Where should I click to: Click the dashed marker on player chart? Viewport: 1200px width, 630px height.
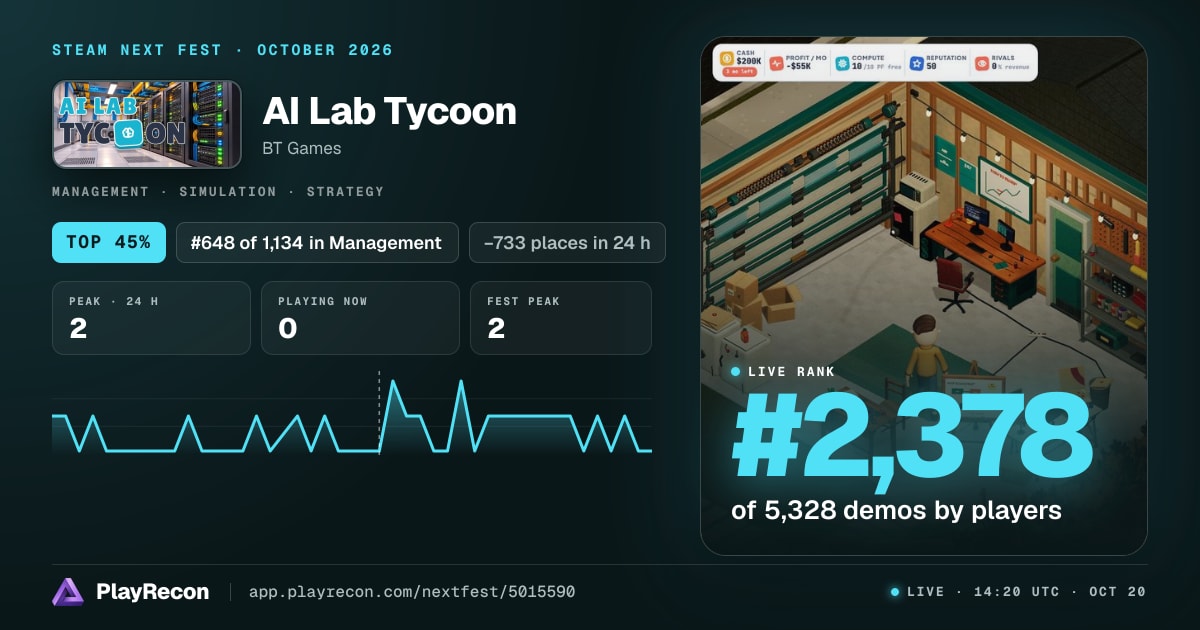pos(379,411)
